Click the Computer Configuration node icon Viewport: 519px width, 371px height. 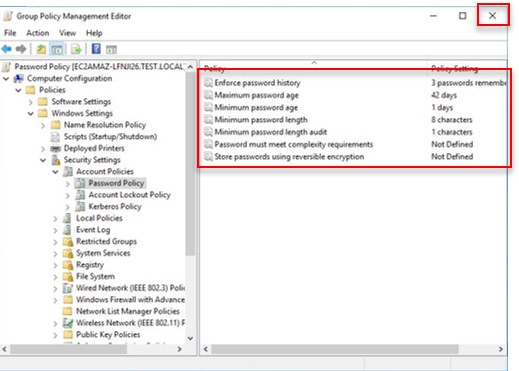click(x=19, y=78)
